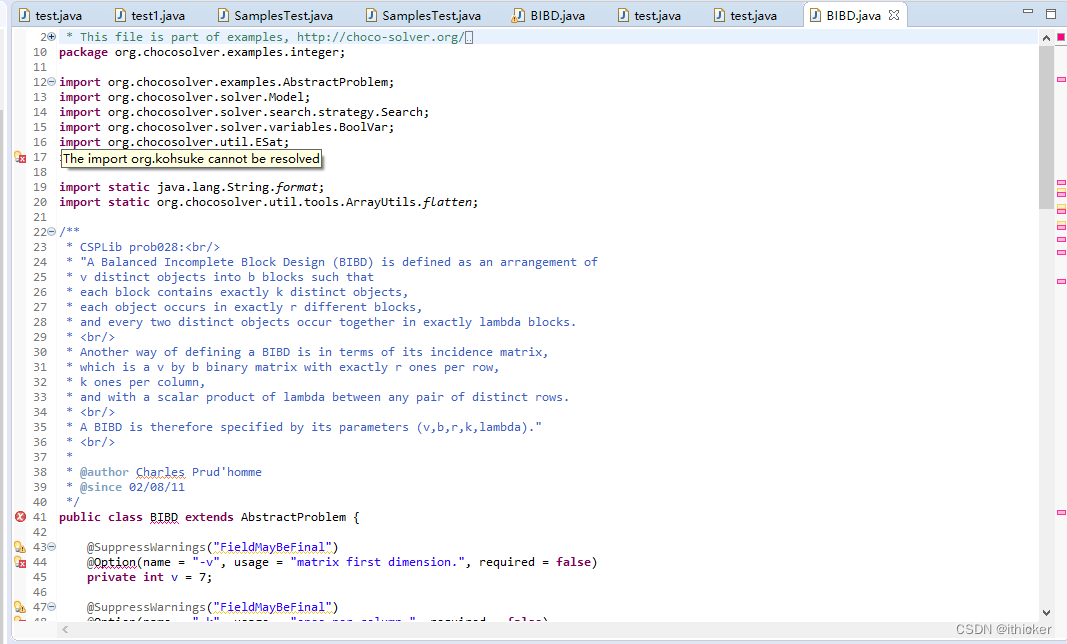Click the vertical scrollbar thumb
The height and width of the screenshot is (644, 1067).
[x=1046, y=128]
